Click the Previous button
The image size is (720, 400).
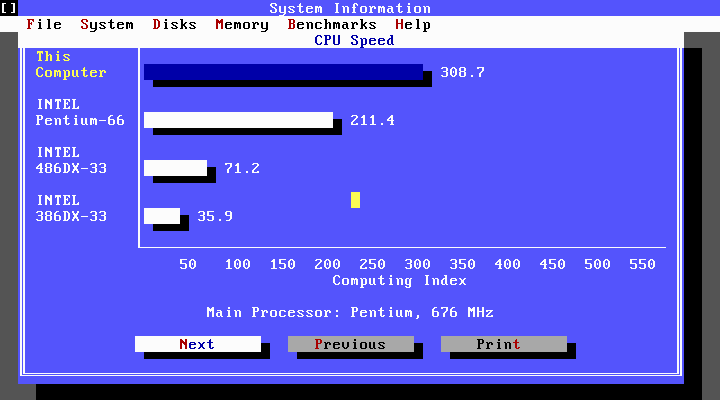(351, 344)
